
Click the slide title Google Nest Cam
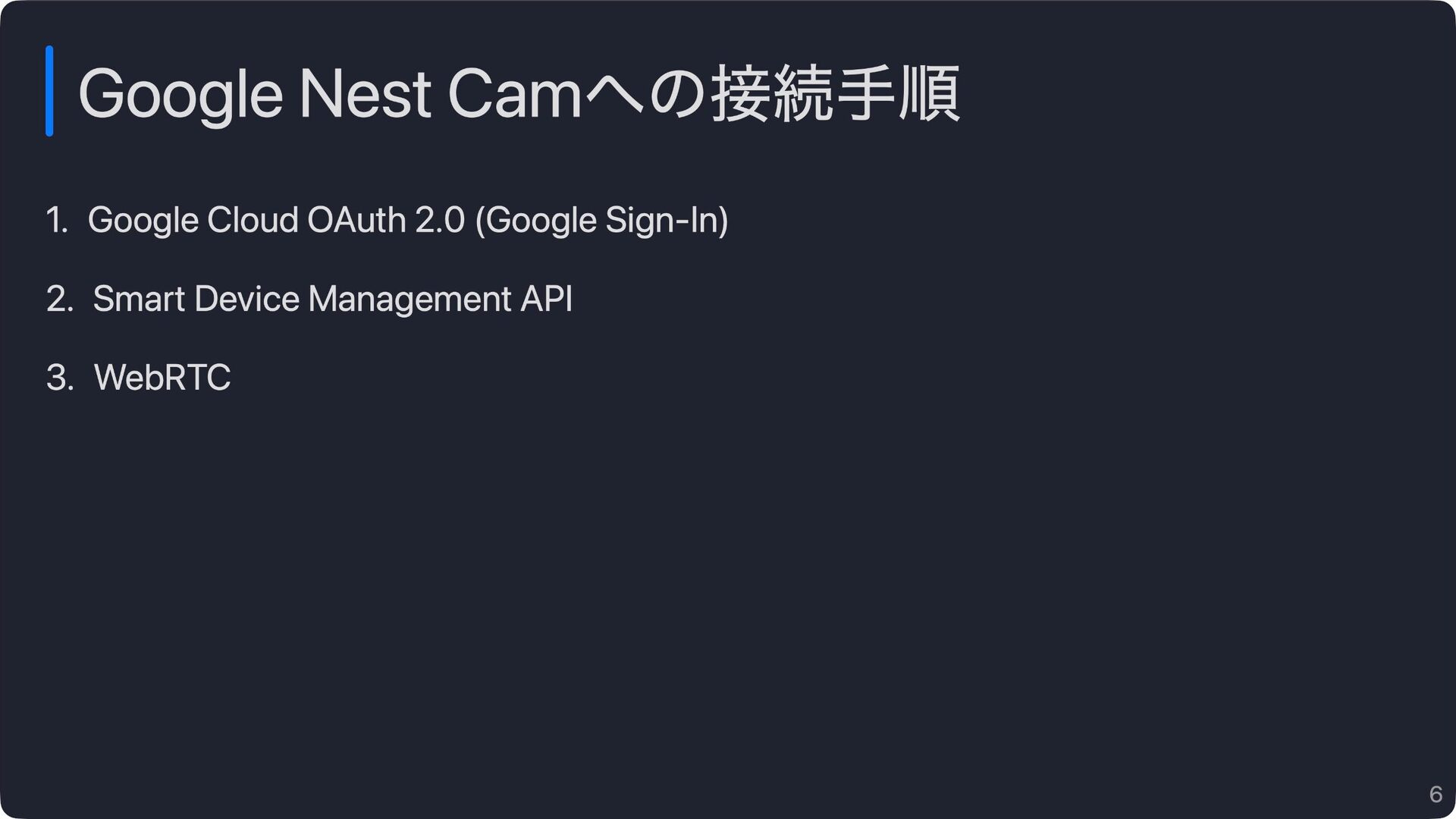[519, 94]
